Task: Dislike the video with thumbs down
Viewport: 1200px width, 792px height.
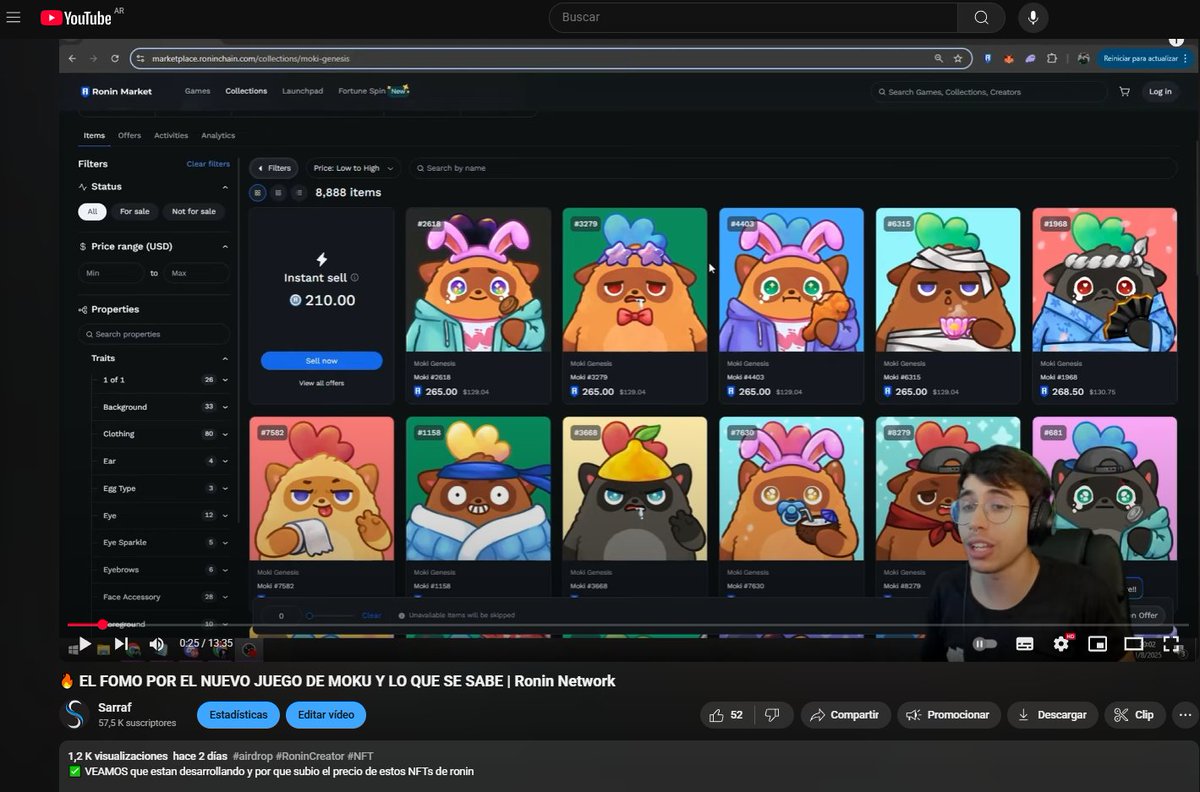Action: (772, 715)
